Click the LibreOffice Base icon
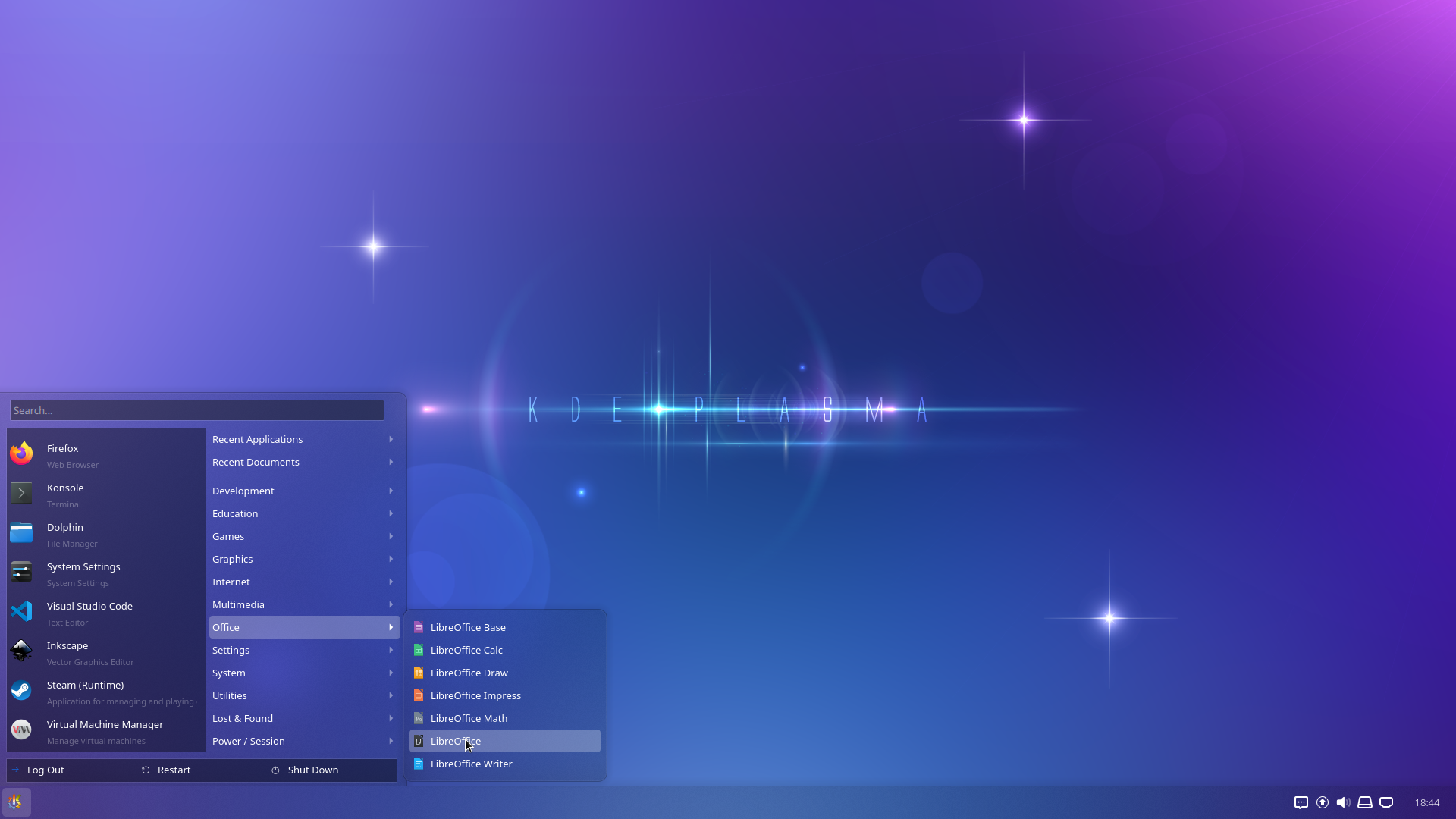 coord(418,627)
